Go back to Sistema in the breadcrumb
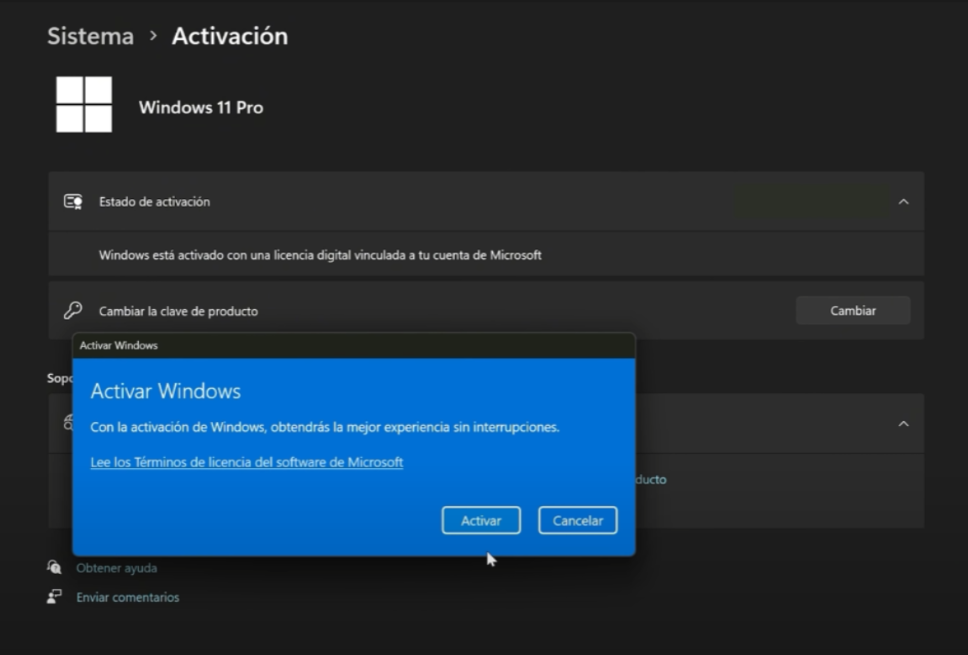Image resolution: width=968 pixels, height=655 pixels. (90, 36)
